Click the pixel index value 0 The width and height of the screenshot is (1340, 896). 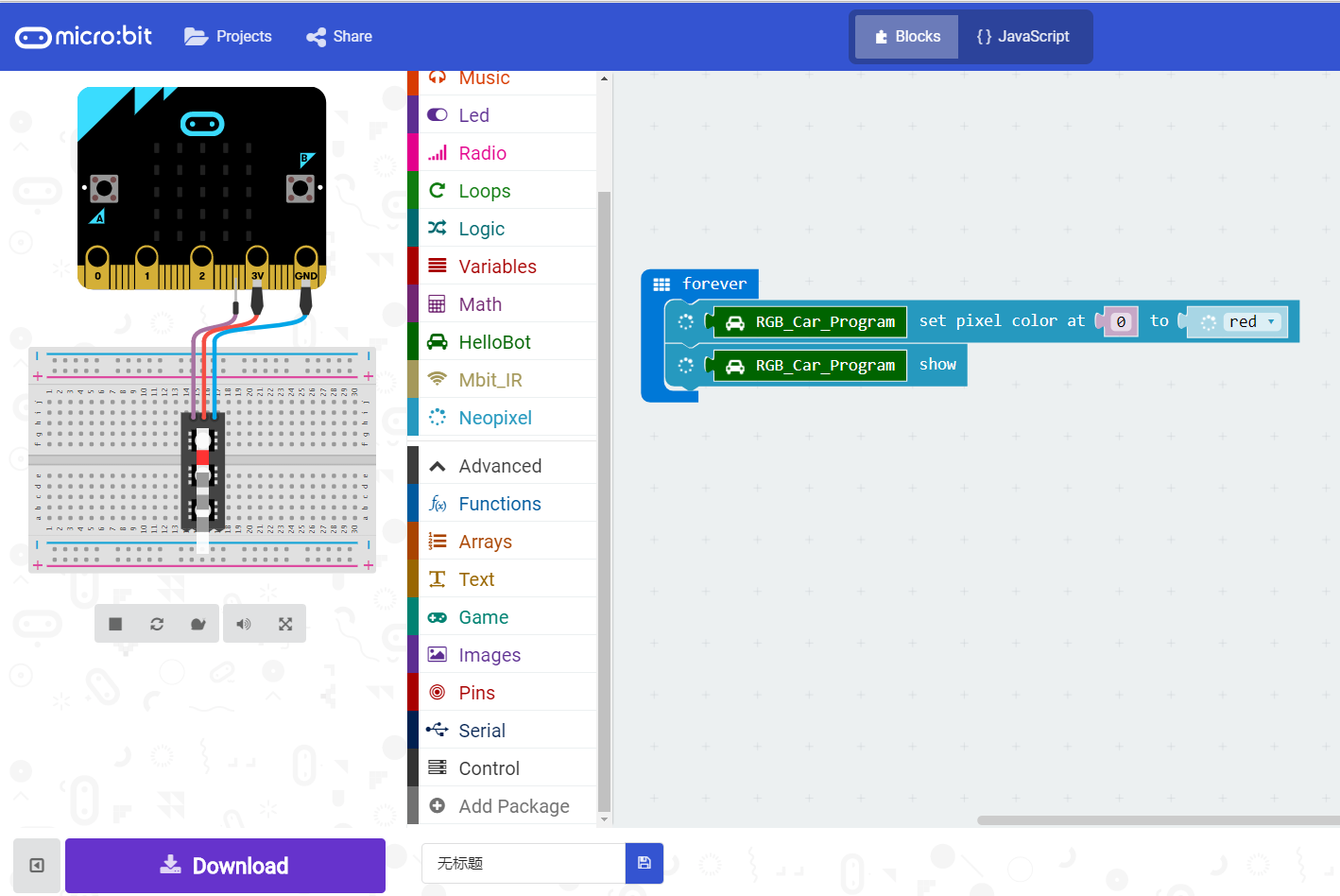(x=1121, y=321)
